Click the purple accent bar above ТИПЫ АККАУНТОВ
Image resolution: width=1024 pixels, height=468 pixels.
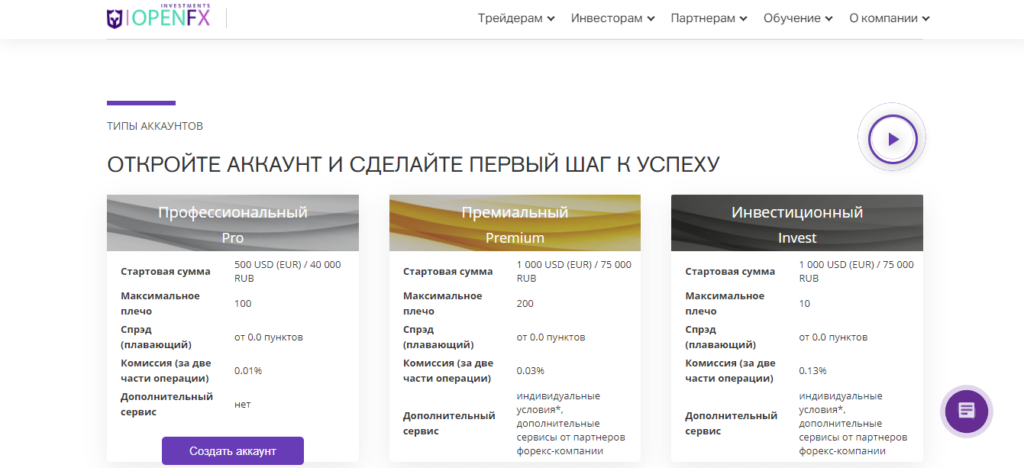coord(141,103)
